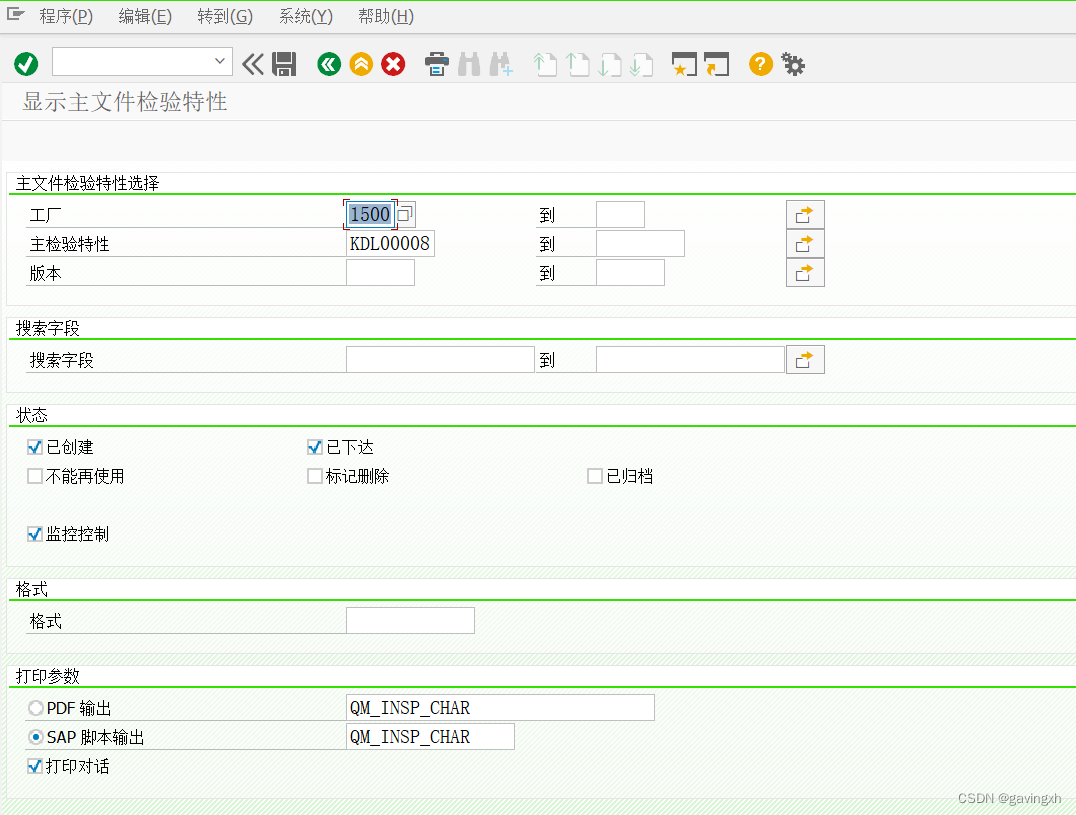Screen dimensions: 1076x815
Task: Go to the Next Page icon
Action: coord(609,64)
